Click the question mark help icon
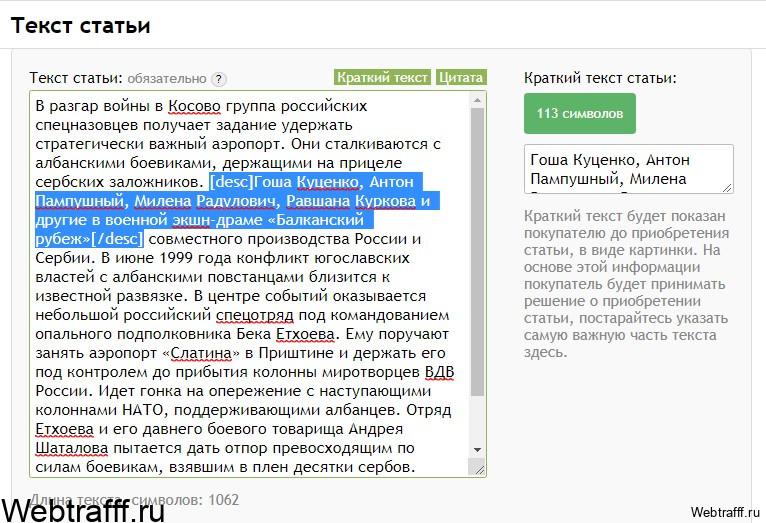 219,79
